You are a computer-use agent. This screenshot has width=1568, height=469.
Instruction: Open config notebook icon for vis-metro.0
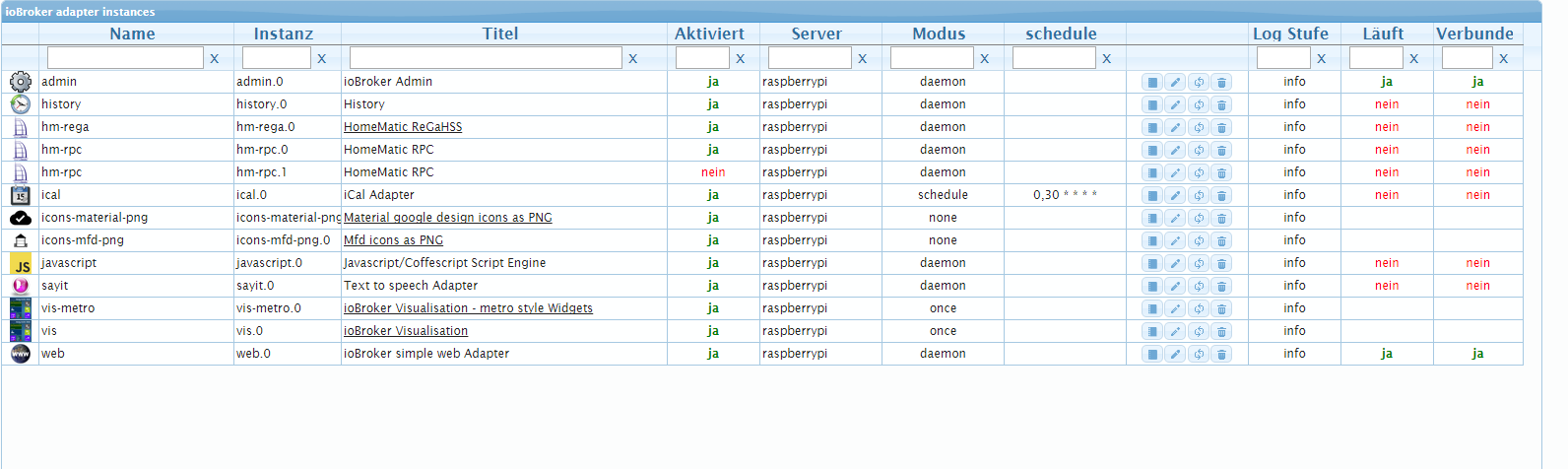(1152, 308)
